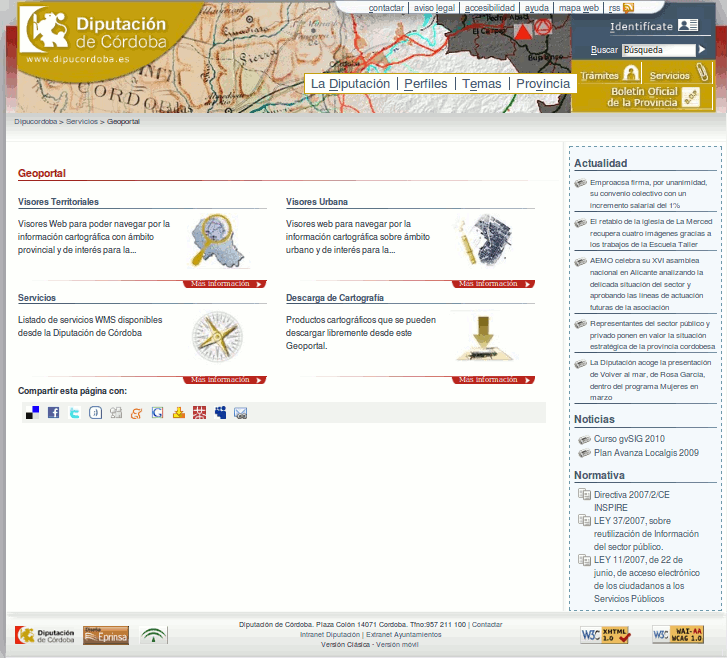This screenshot has height=658, width=727.
Task: Click footer Diputación de Córdoba logo
Action: [45, 635]
